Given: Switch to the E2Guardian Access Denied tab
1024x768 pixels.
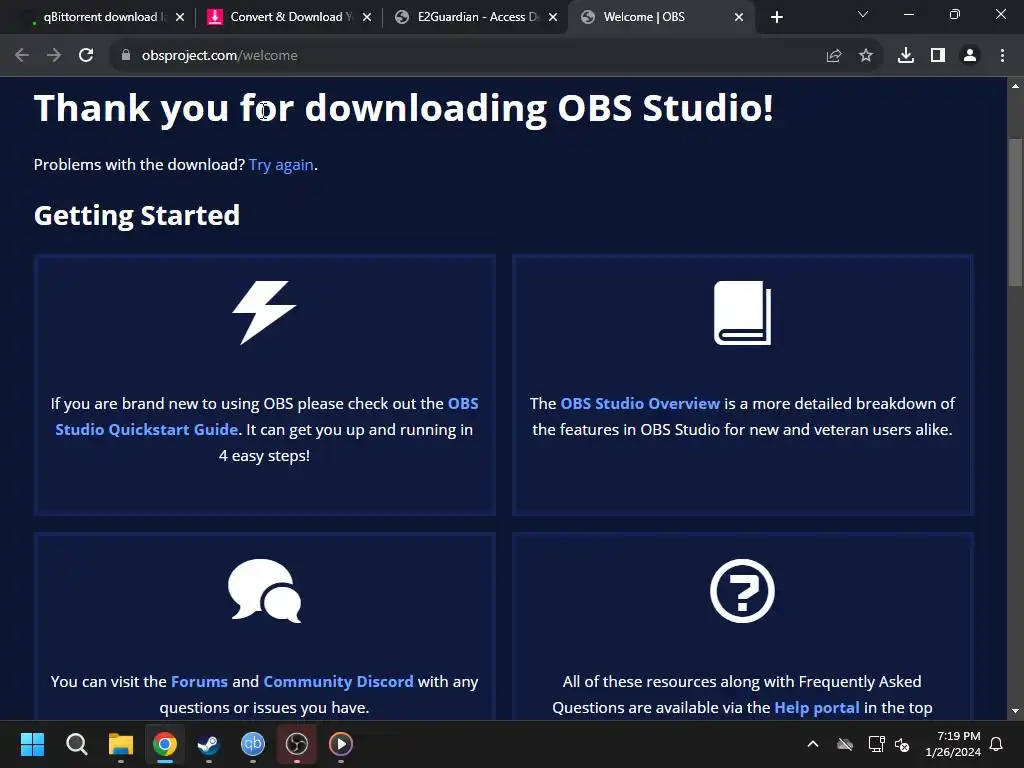Looking at the screenshot, I should (477, 17).
